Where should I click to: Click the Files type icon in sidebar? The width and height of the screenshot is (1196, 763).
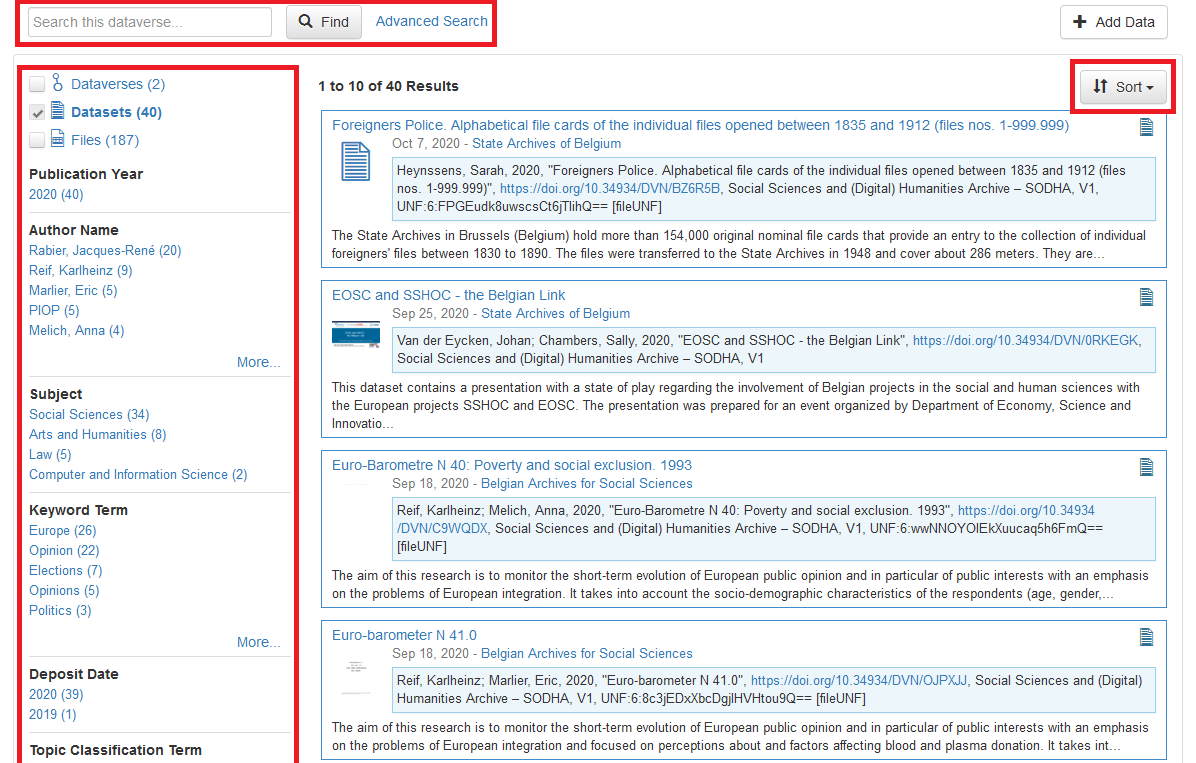pyautogui.click(x=58, y=139)
